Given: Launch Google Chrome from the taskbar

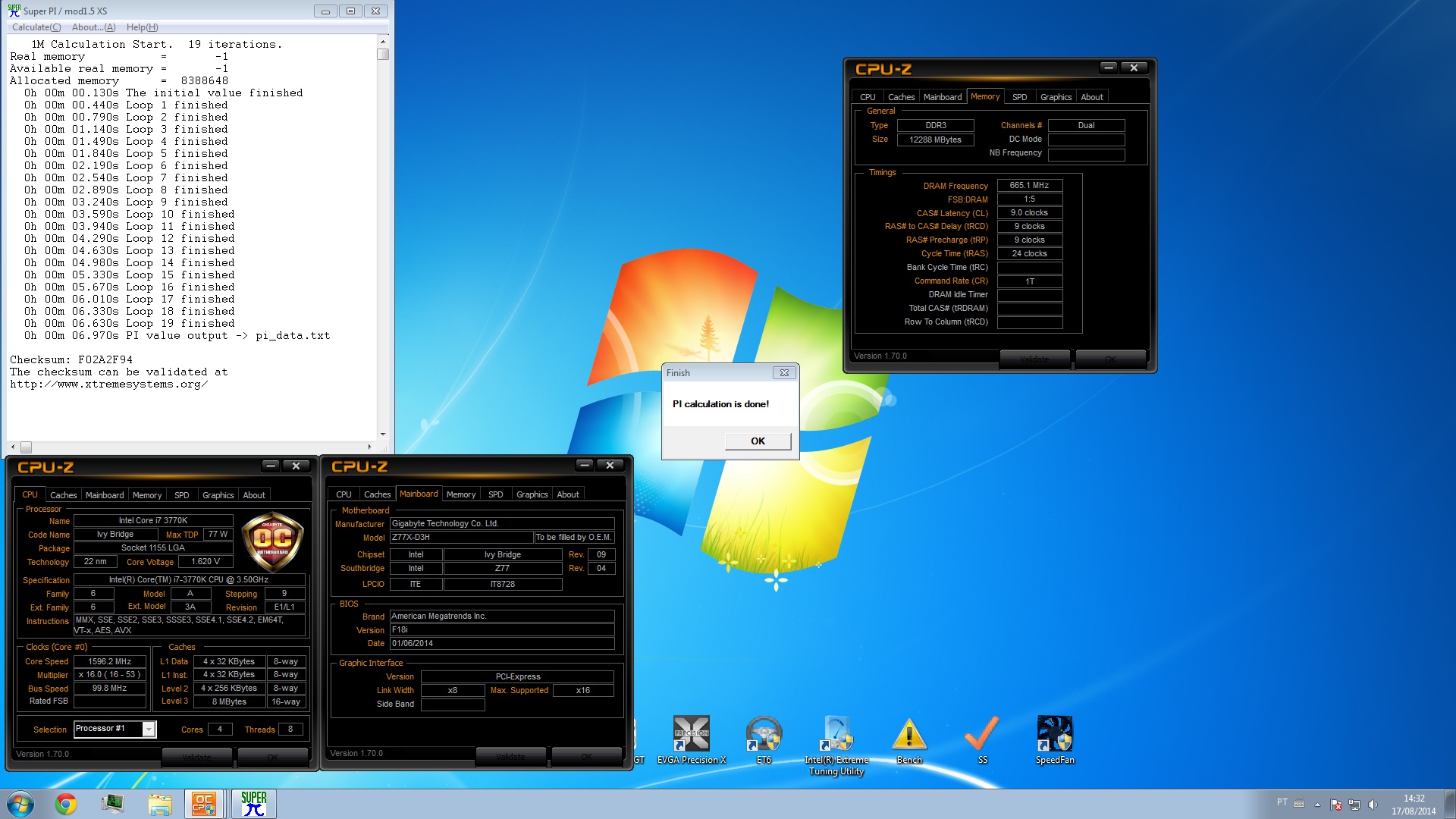Looking at the screenshot, I should coord(66,804).
